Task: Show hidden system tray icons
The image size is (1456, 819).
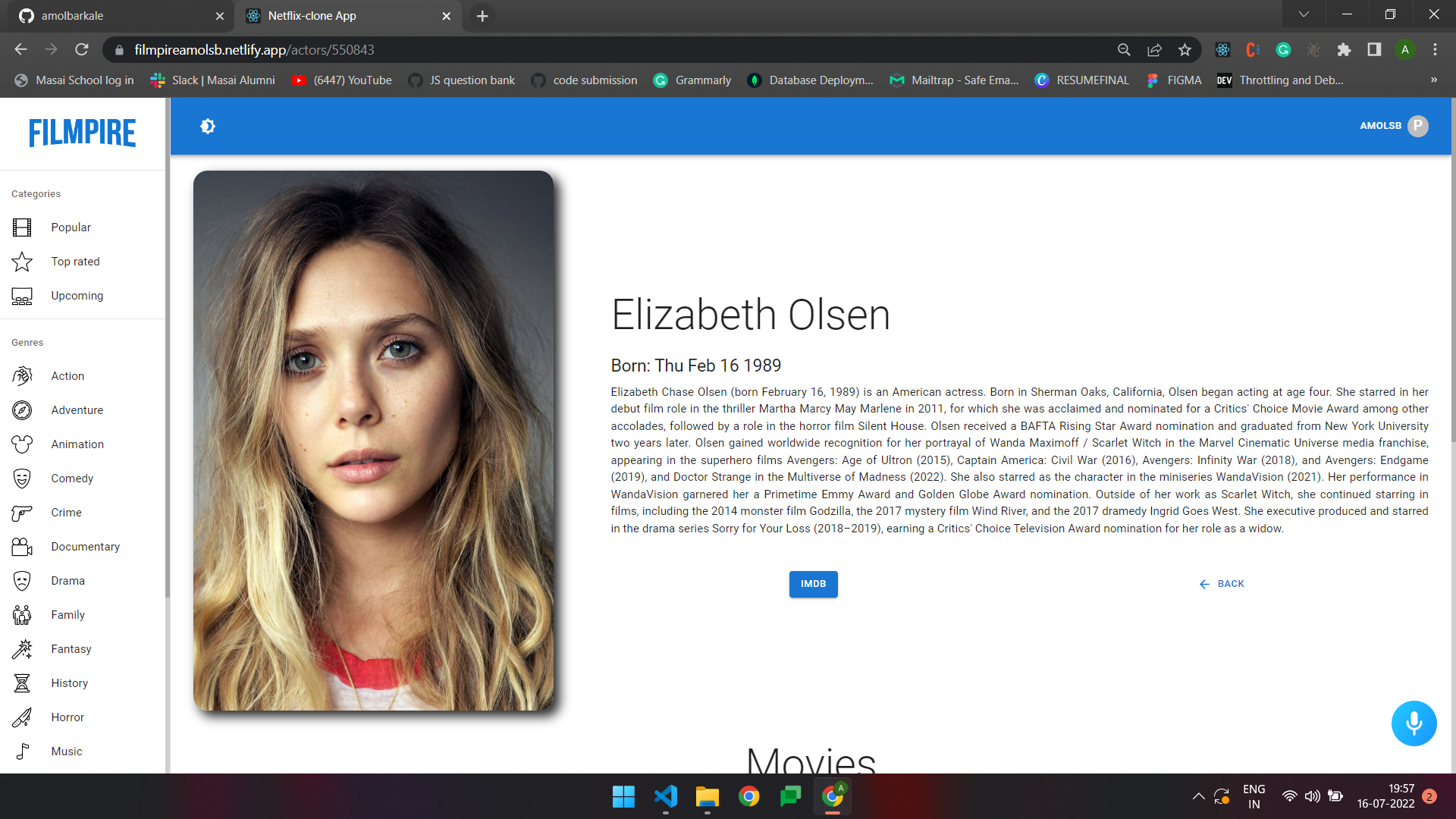Action: point(1198,796)
